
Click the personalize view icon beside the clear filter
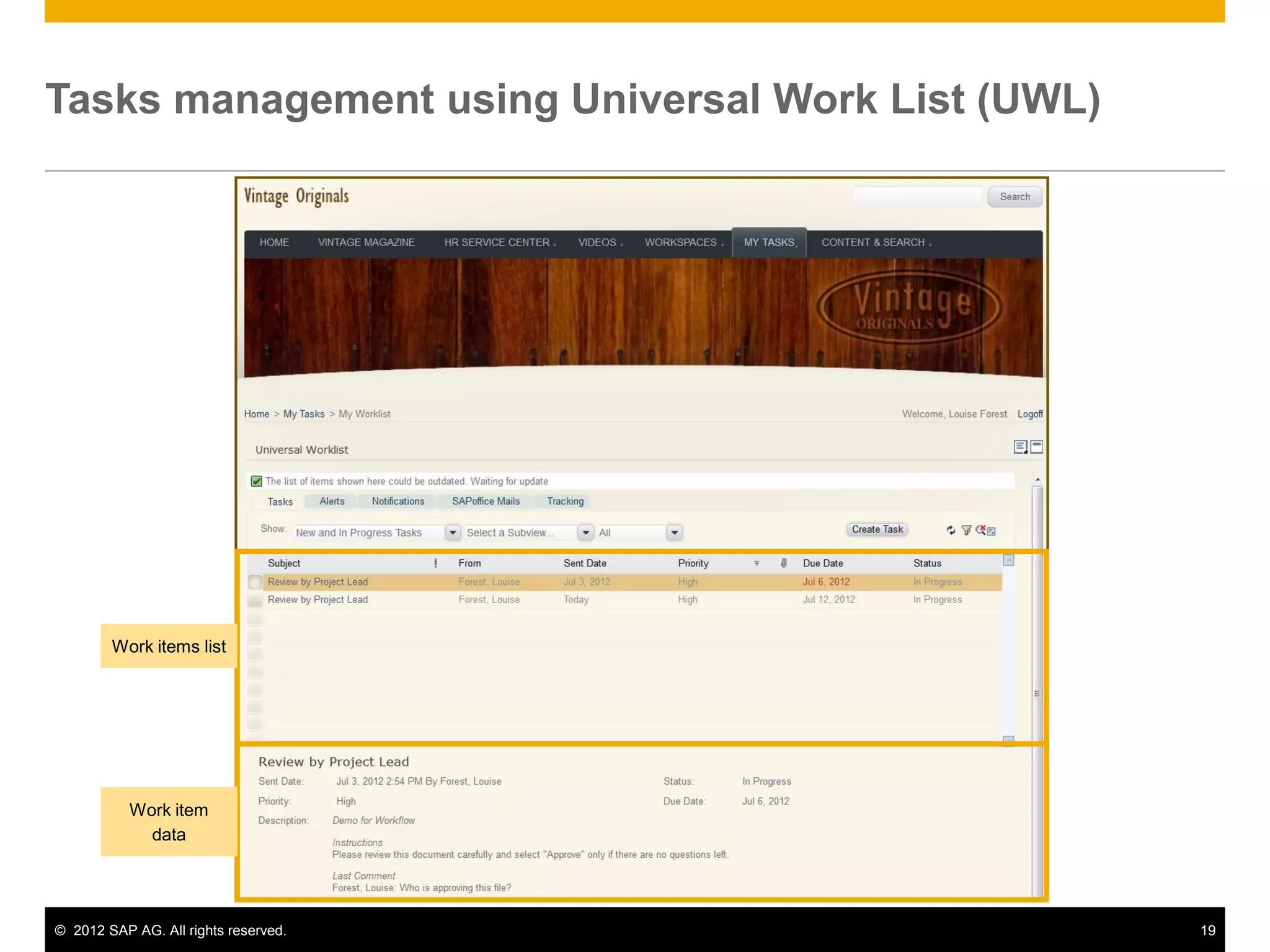(991, 531)
